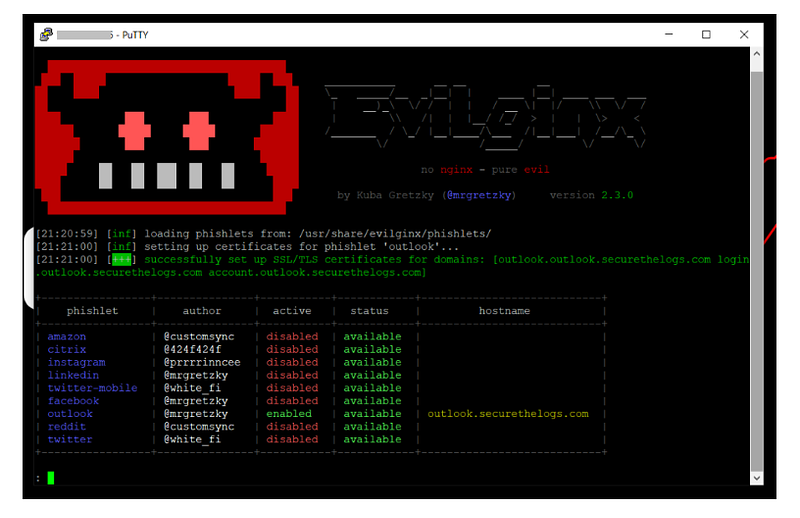Screen dimensions: 800x518
Task: Click the 'amazon' phishlet name
Action: point(67,337)
